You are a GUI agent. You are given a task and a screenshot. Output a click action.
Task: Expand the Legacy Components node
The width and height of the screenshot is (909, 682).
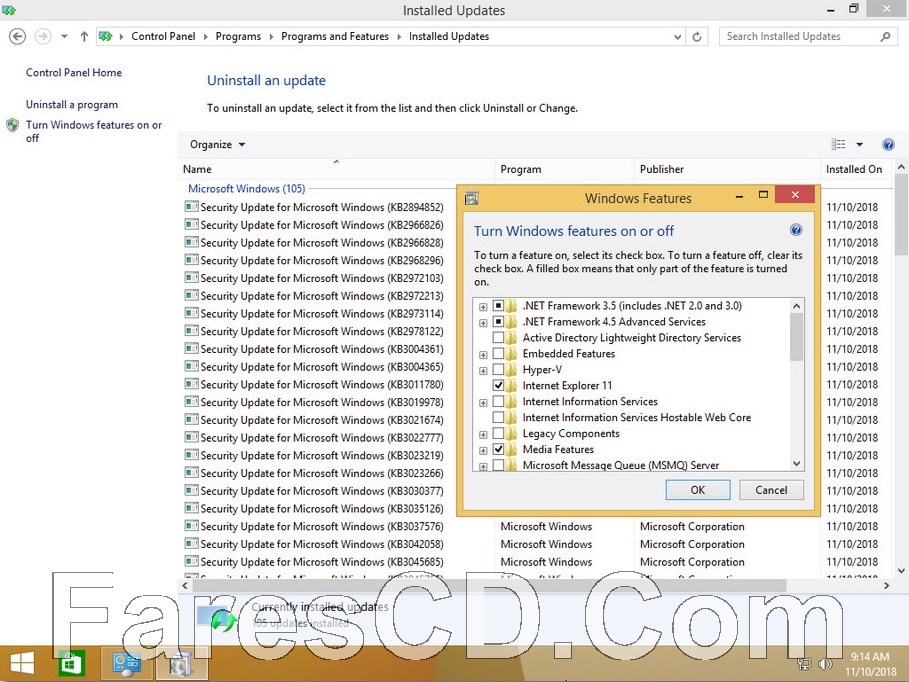[483, 434]
